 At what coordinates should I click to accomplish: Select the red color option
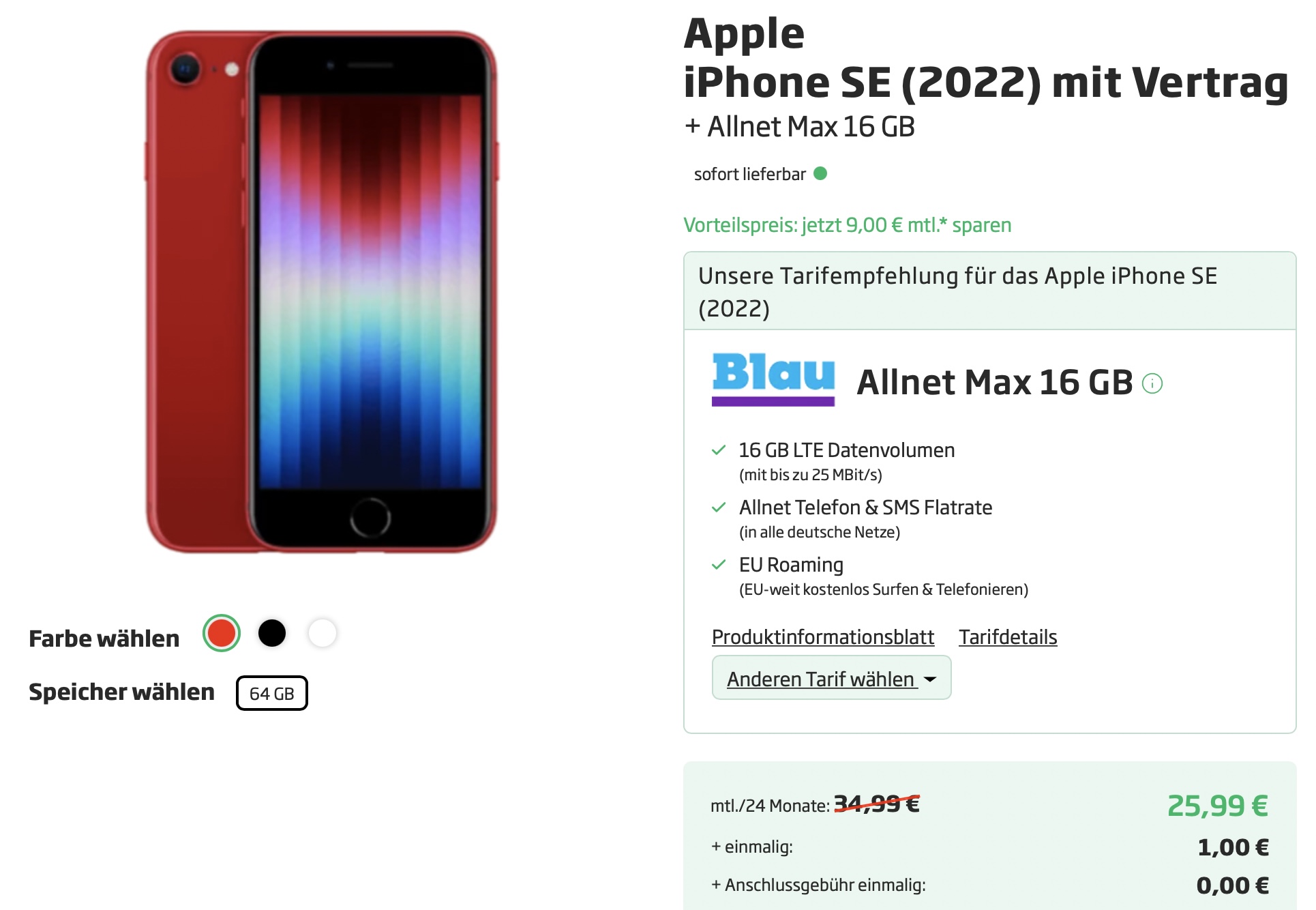(222, 633)
